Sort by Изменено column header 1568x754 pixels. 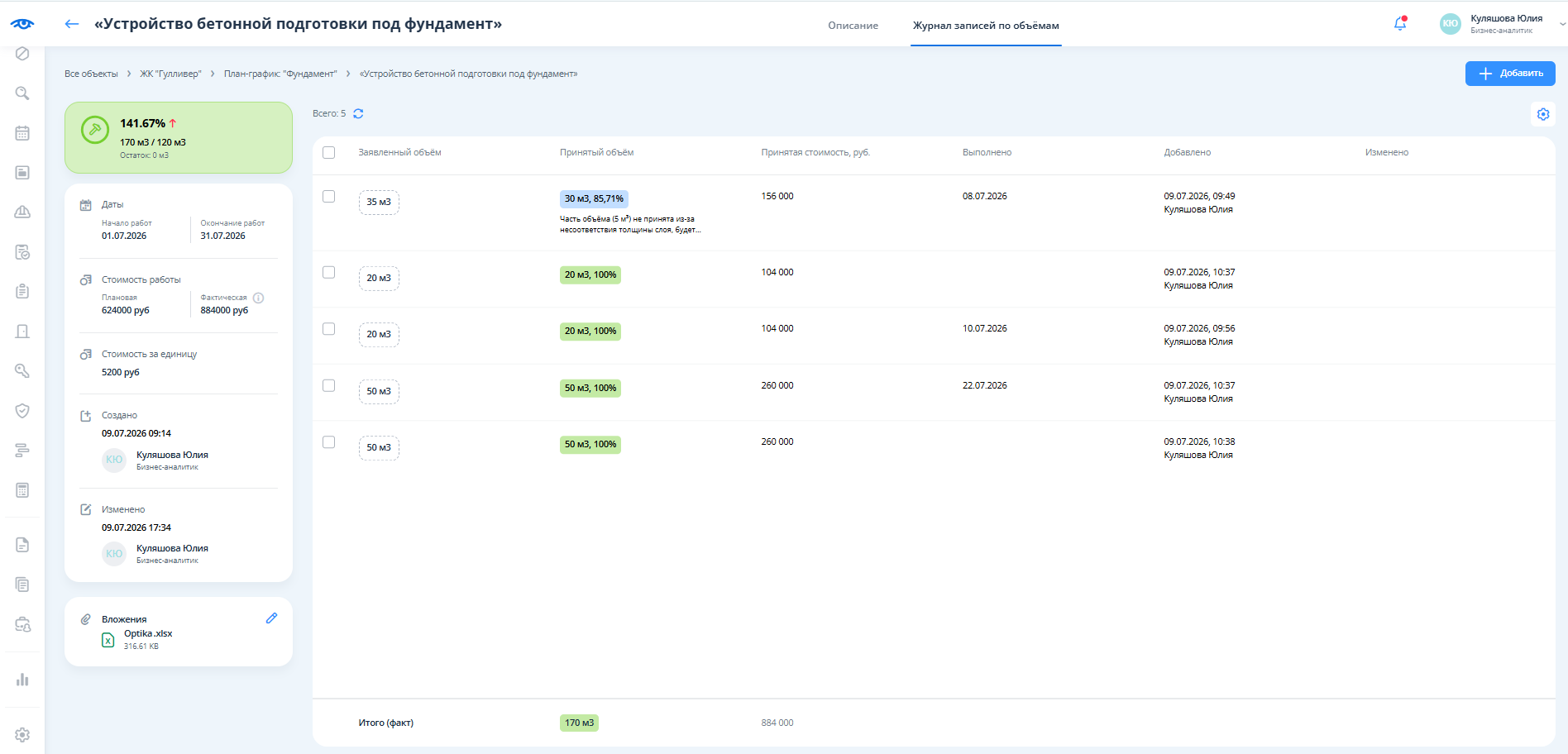[x=1387, y=152]
